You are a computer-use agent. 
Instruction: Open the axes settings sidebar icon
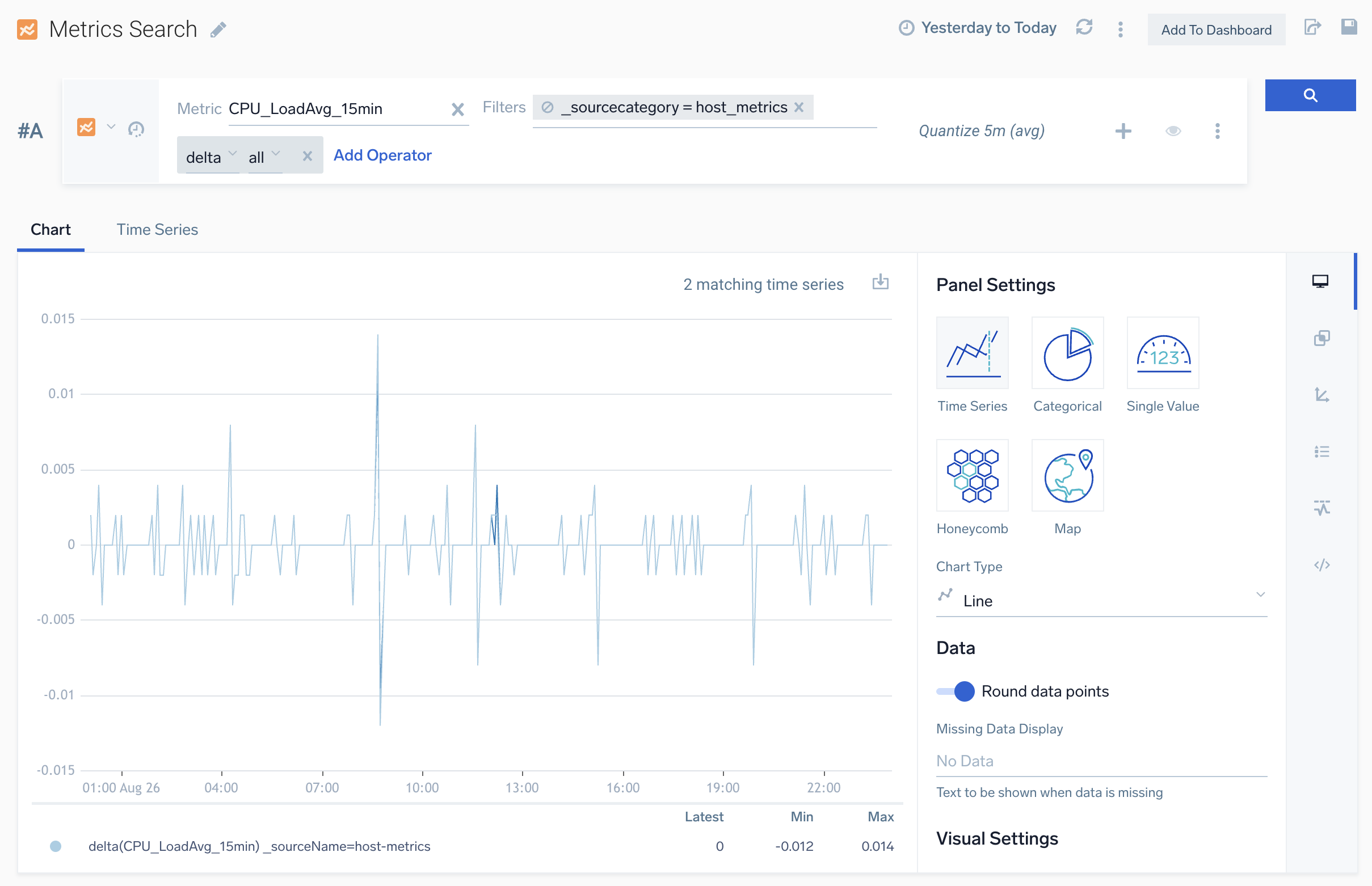tap(1322, 395)
